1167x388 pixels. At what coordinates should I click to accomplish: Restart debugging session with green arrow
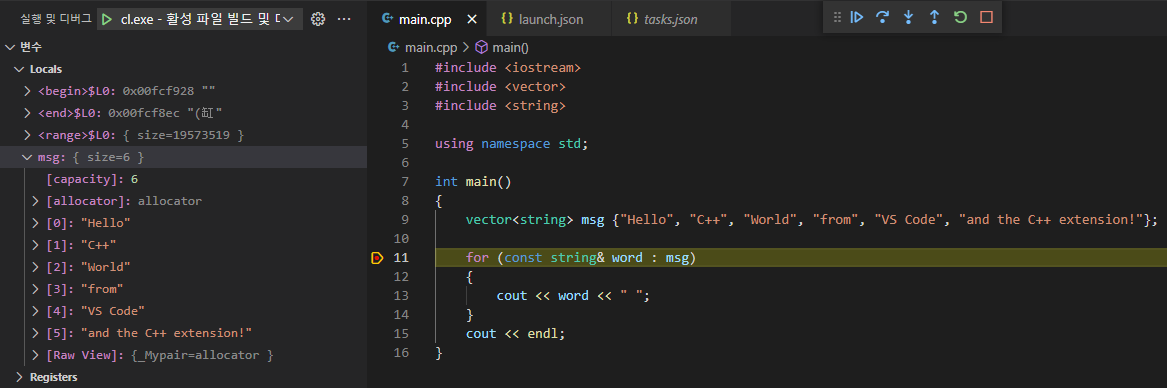click(960, 17)
